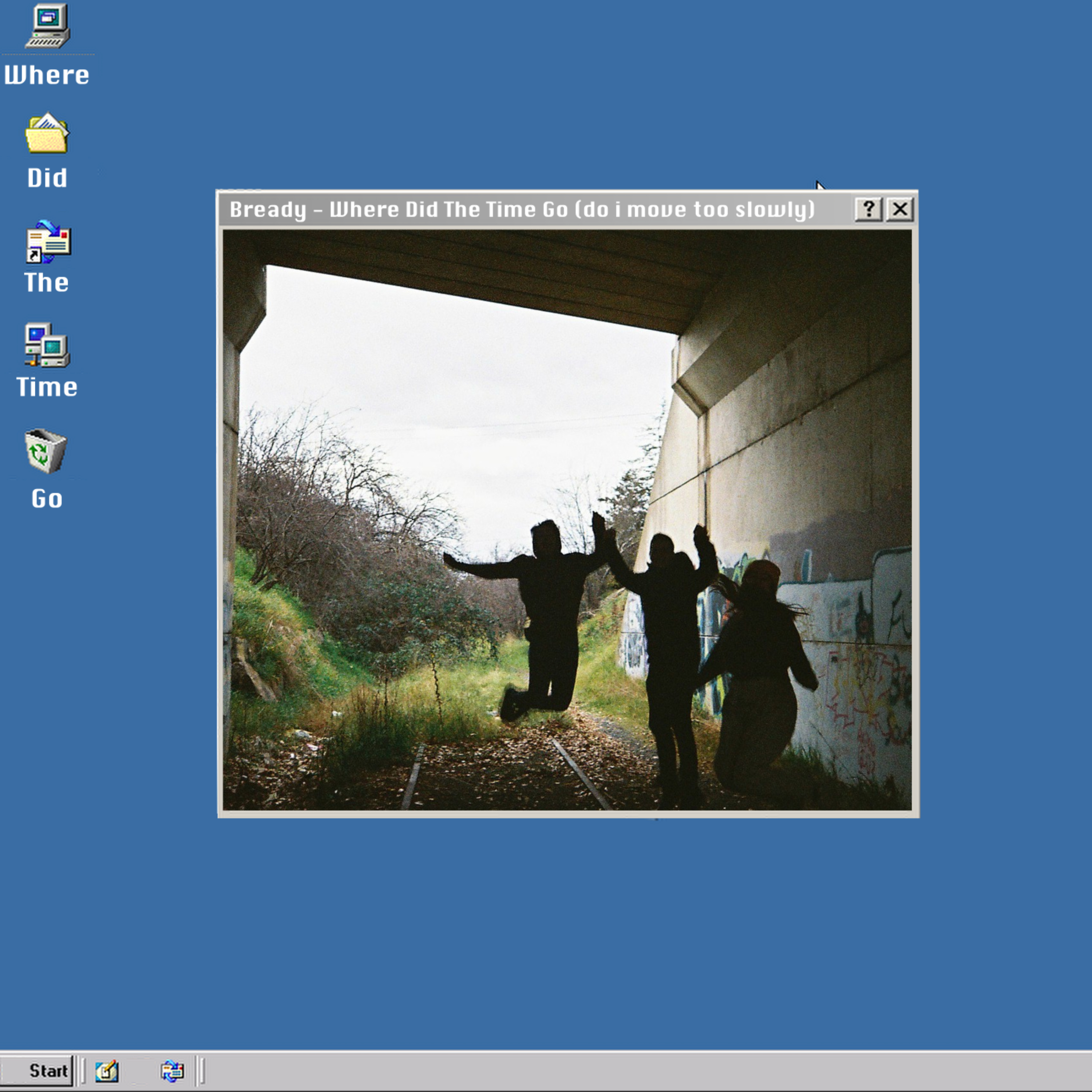
Task: Select the 'Time' icon text label
Action: [47, 387]
